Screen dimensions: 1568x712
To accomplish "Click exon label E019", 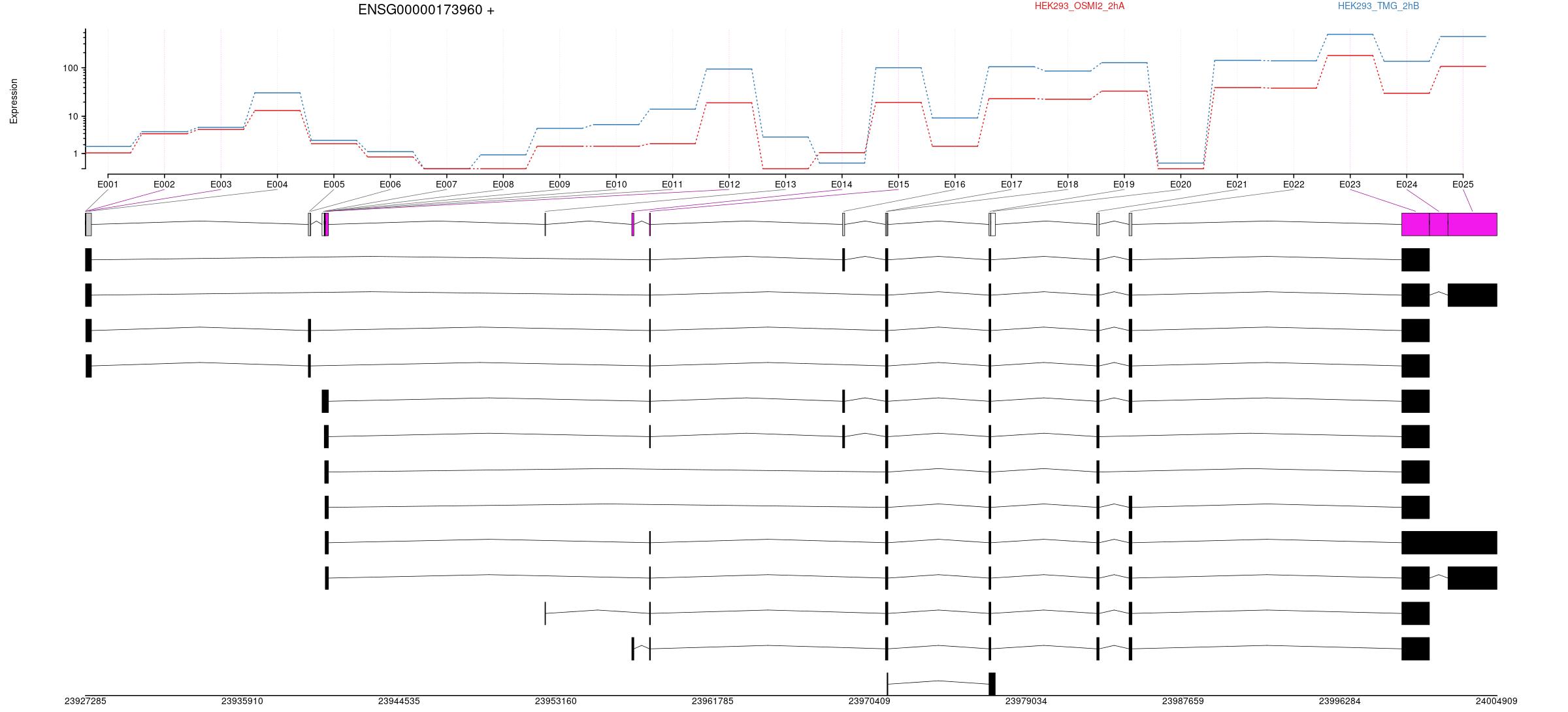I will (x=1124, y=184).
